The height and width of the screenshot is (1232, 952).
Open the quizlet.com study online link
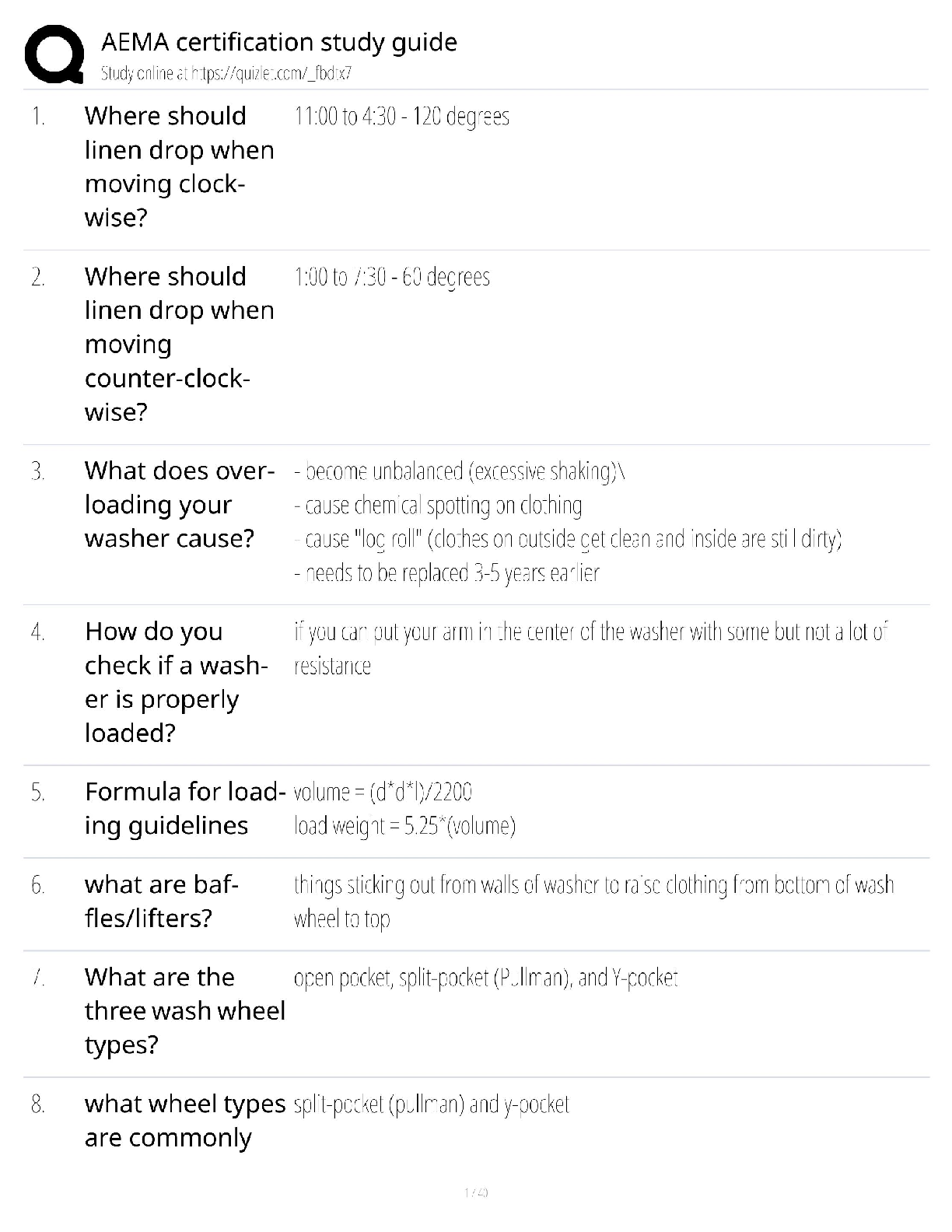point(226,74)
